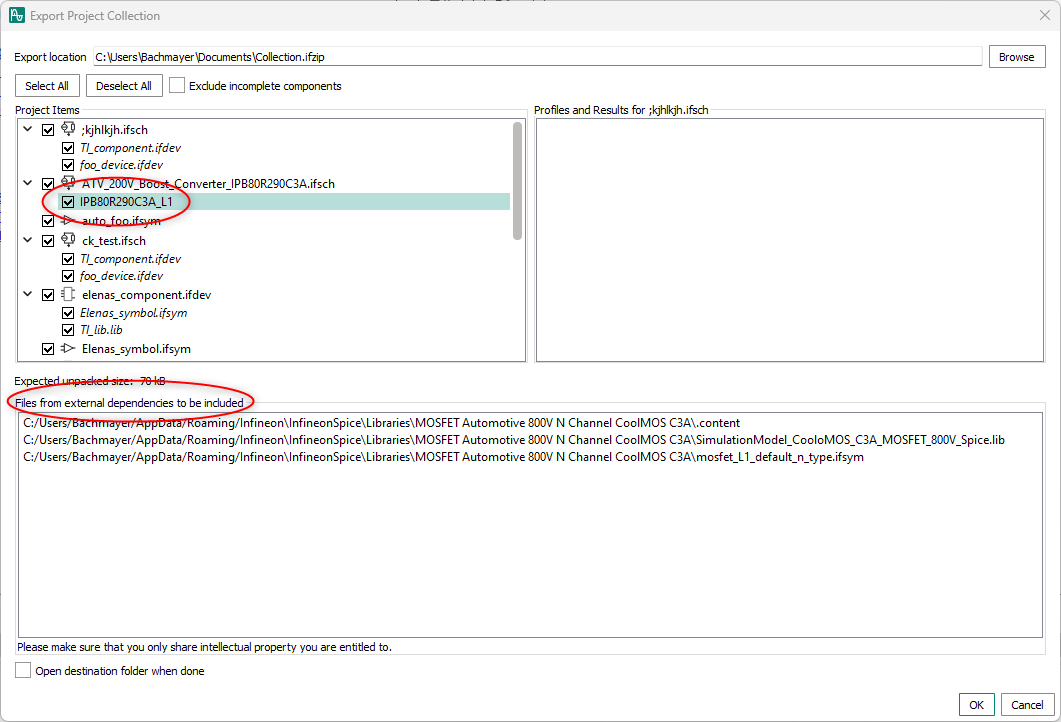Viewport: 1061px width, 722px height.
Task: Select the ;kjhlkjh.ifsch item label
Action: coord(114,130)
